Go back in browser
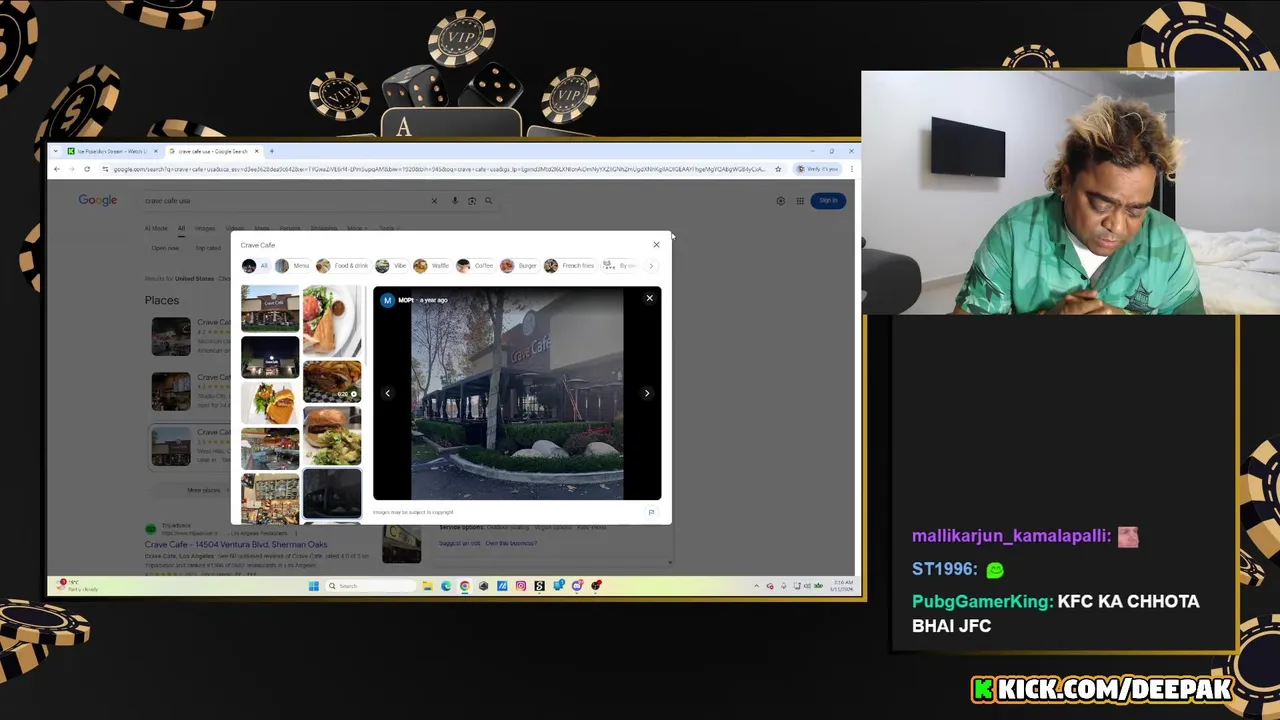 tap(57, 169)
